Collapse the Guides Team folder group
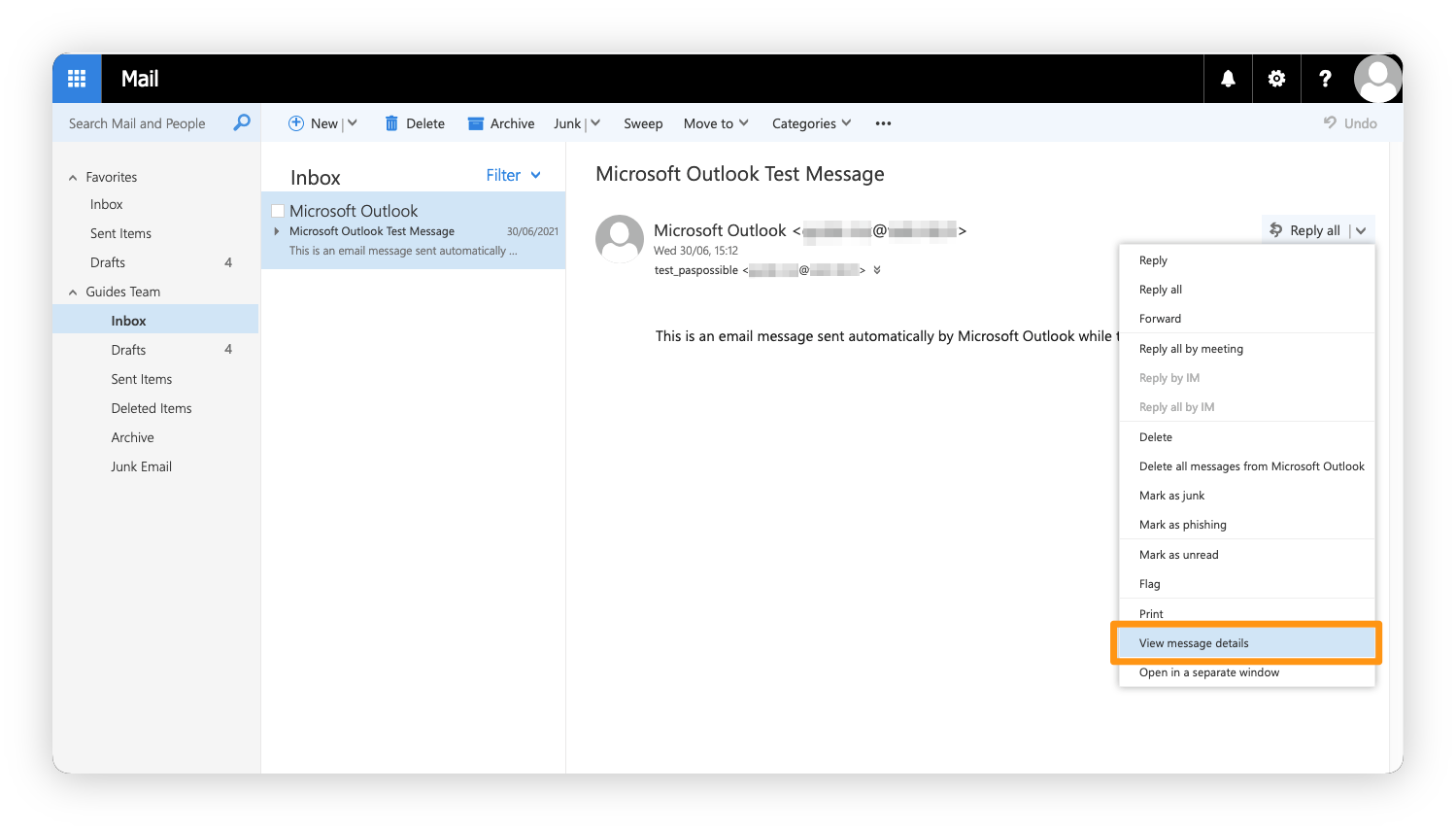The height and width of the screenshot is (826, 1456). pyautogui.click(x=72, y=292)
